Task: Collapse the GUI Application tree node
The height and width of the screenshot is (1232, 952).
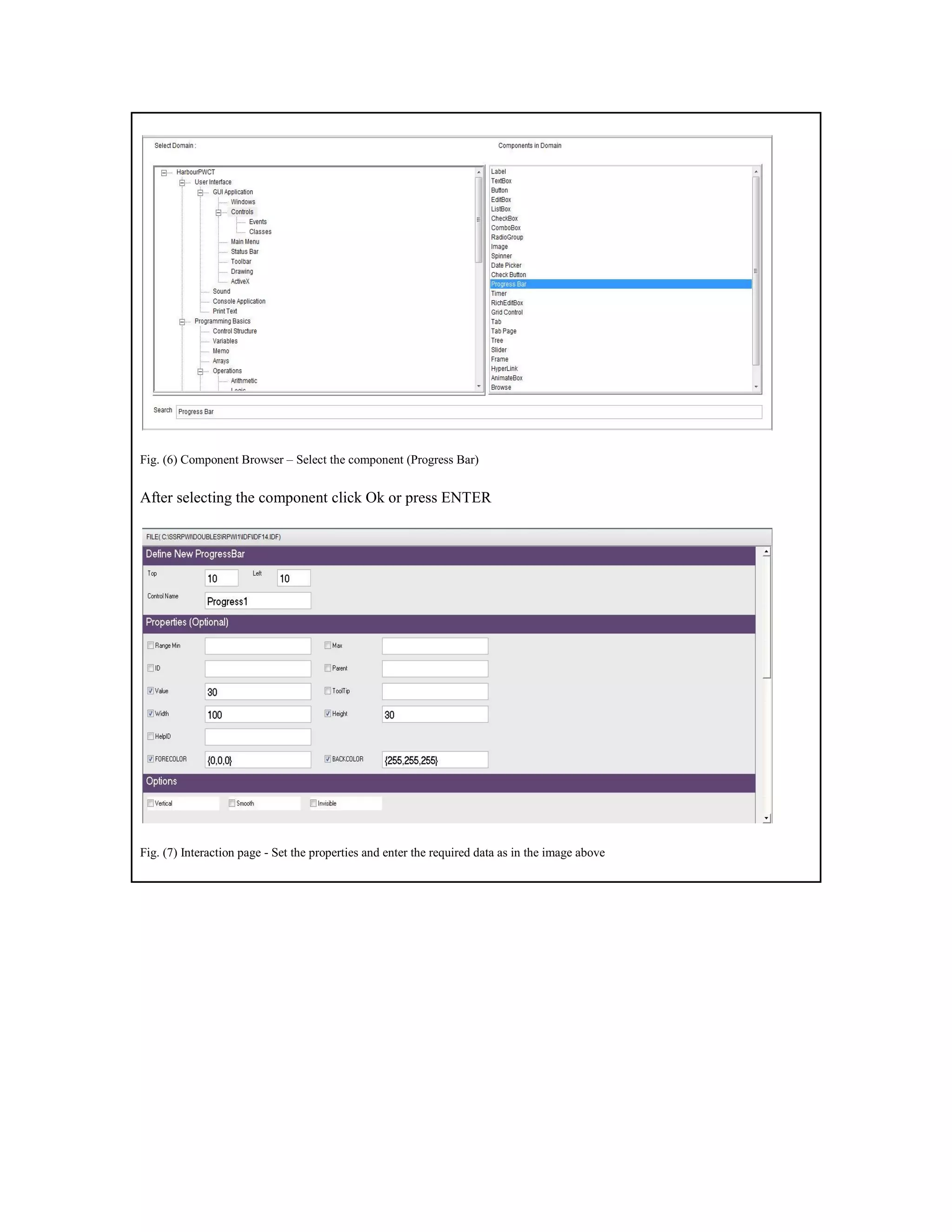Action: click(x=200, y=193)
